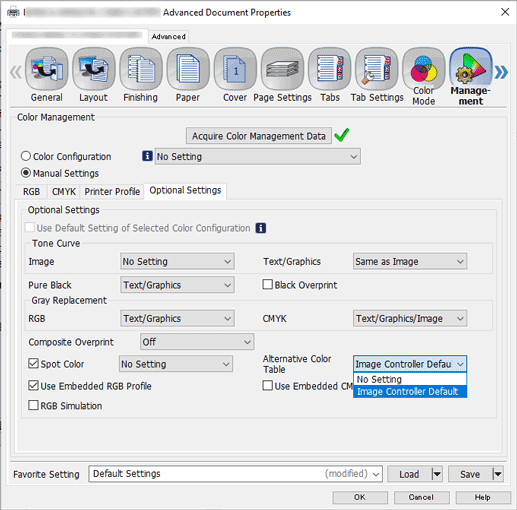
Task: Open the Pure Black dropdown
Action: (177, 285)
